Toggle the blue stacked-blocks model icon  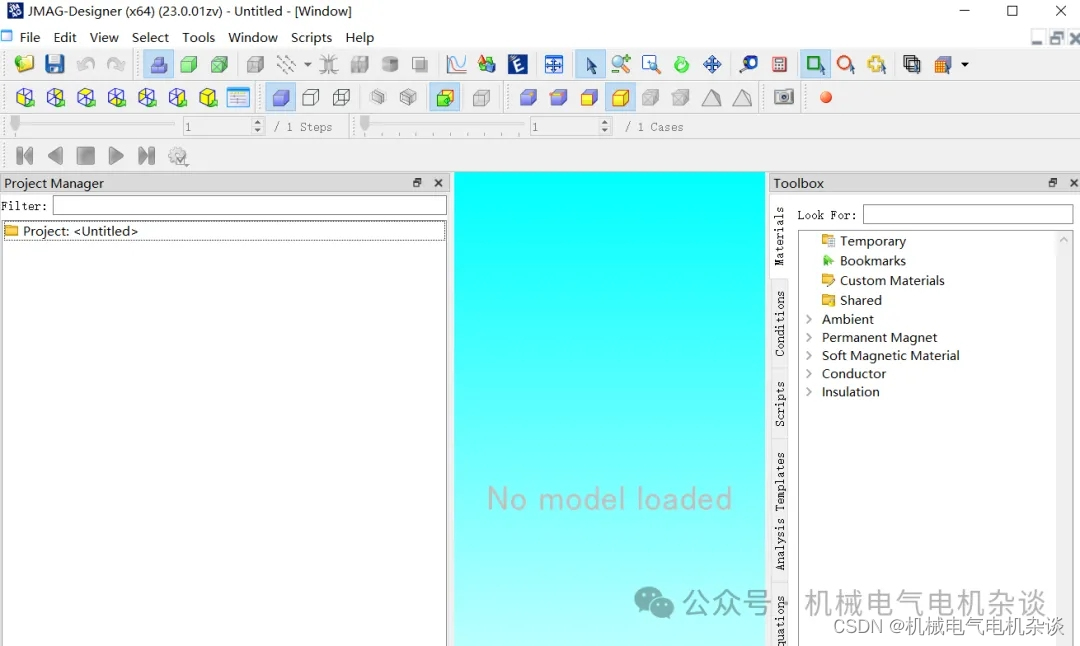coord(158,65)
